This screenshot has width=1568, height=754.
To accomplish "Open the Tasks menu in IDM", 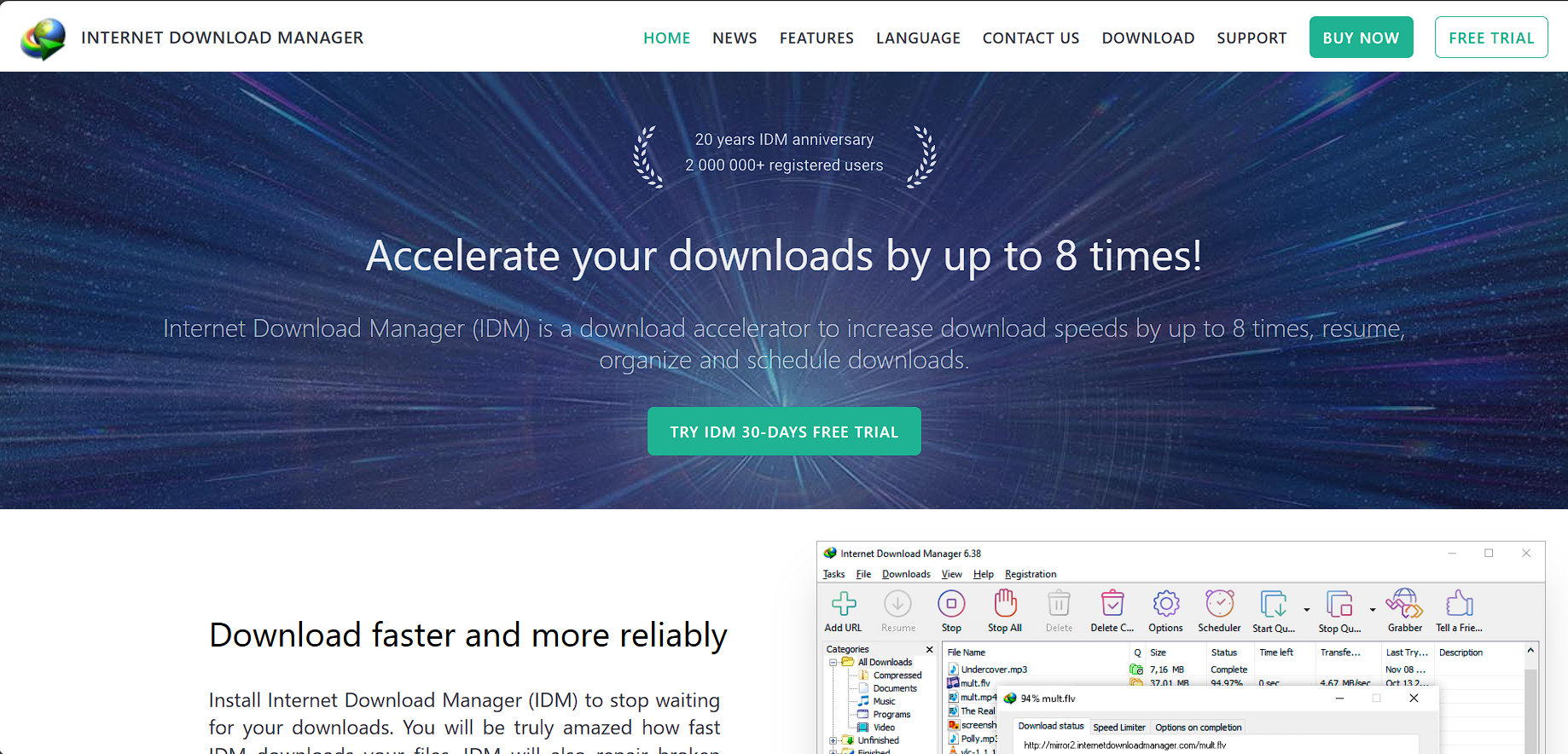I will tap(833, 574).
